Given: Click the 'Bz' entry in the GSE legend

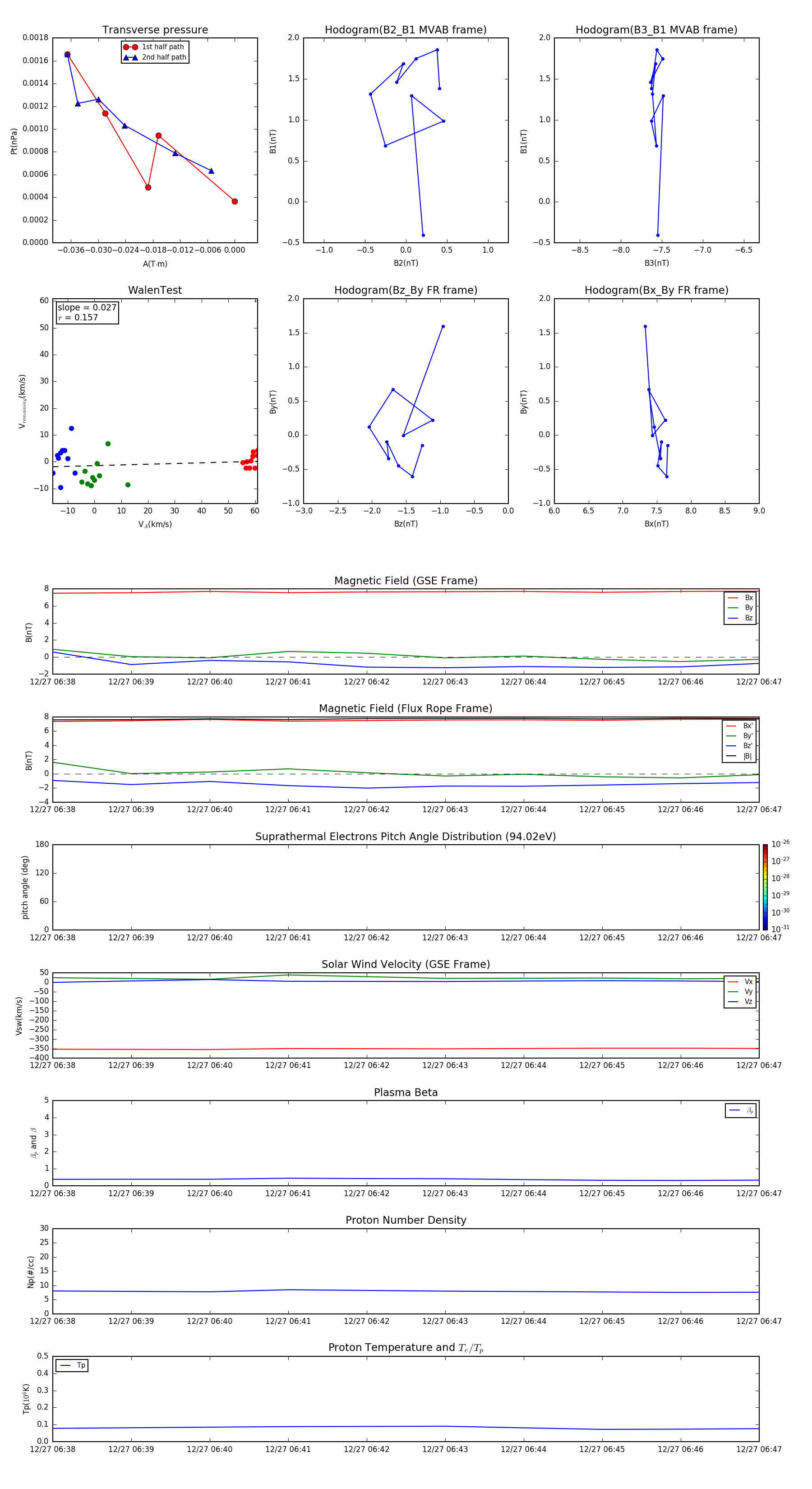Looking at the screenshot, I should (740, 618).
